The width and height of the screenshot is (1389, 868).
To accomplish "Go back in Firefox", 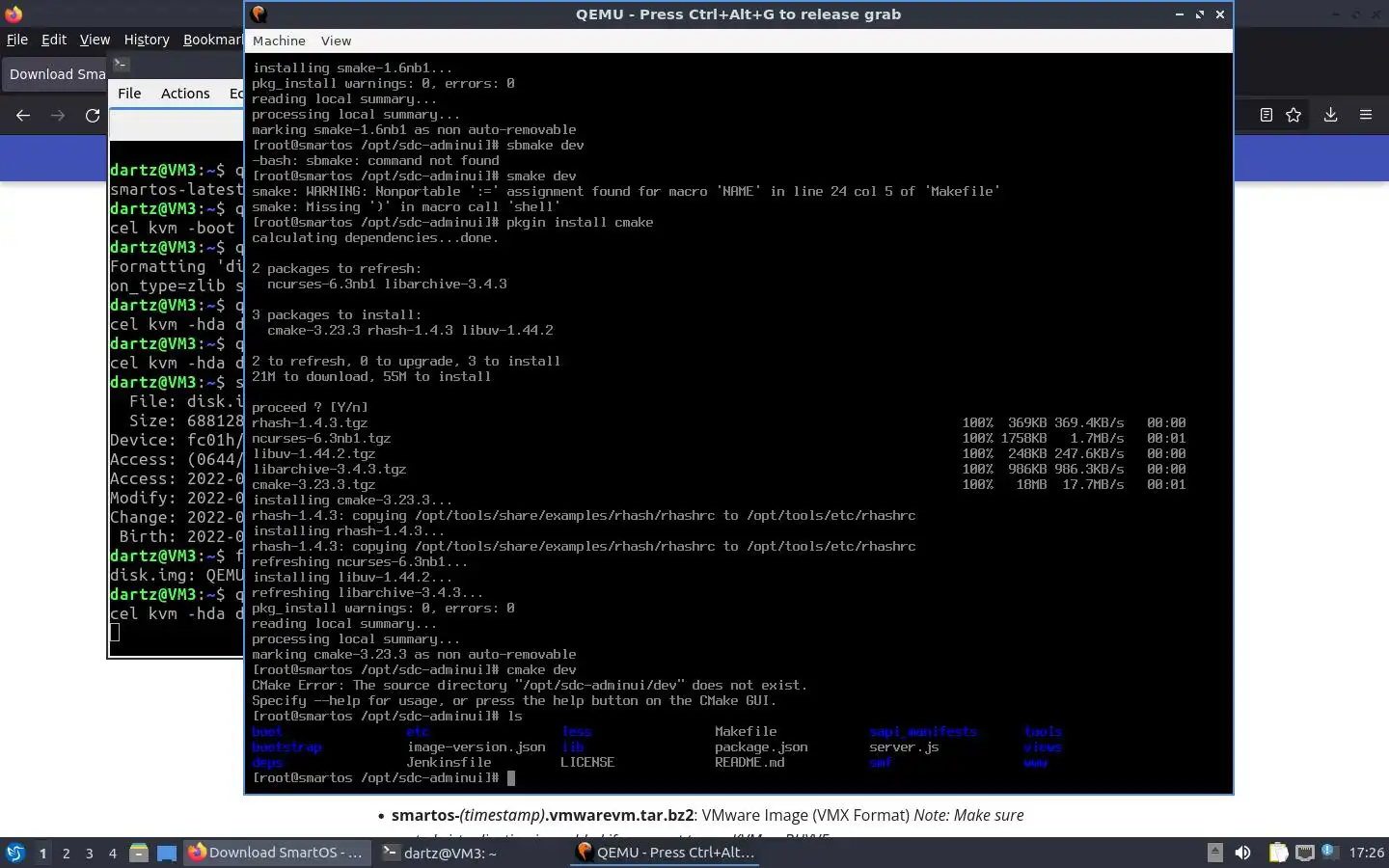I will (23, 115).
